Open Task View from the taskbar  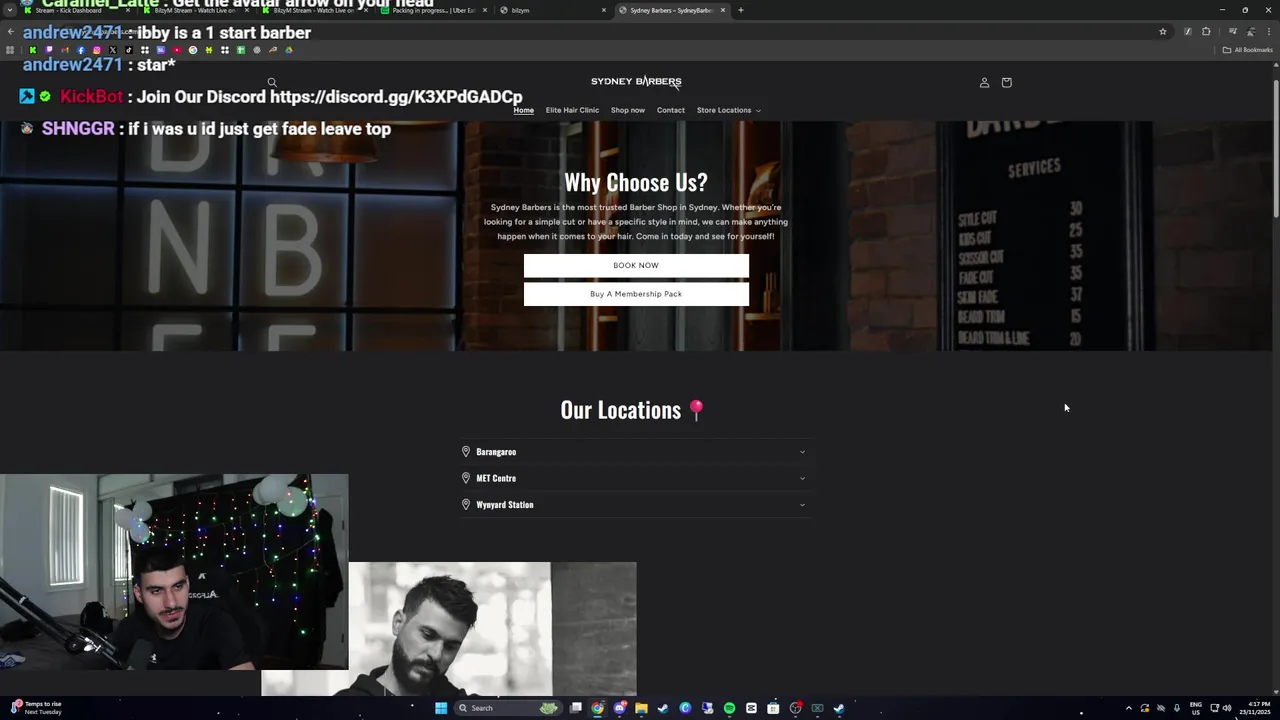575,708
